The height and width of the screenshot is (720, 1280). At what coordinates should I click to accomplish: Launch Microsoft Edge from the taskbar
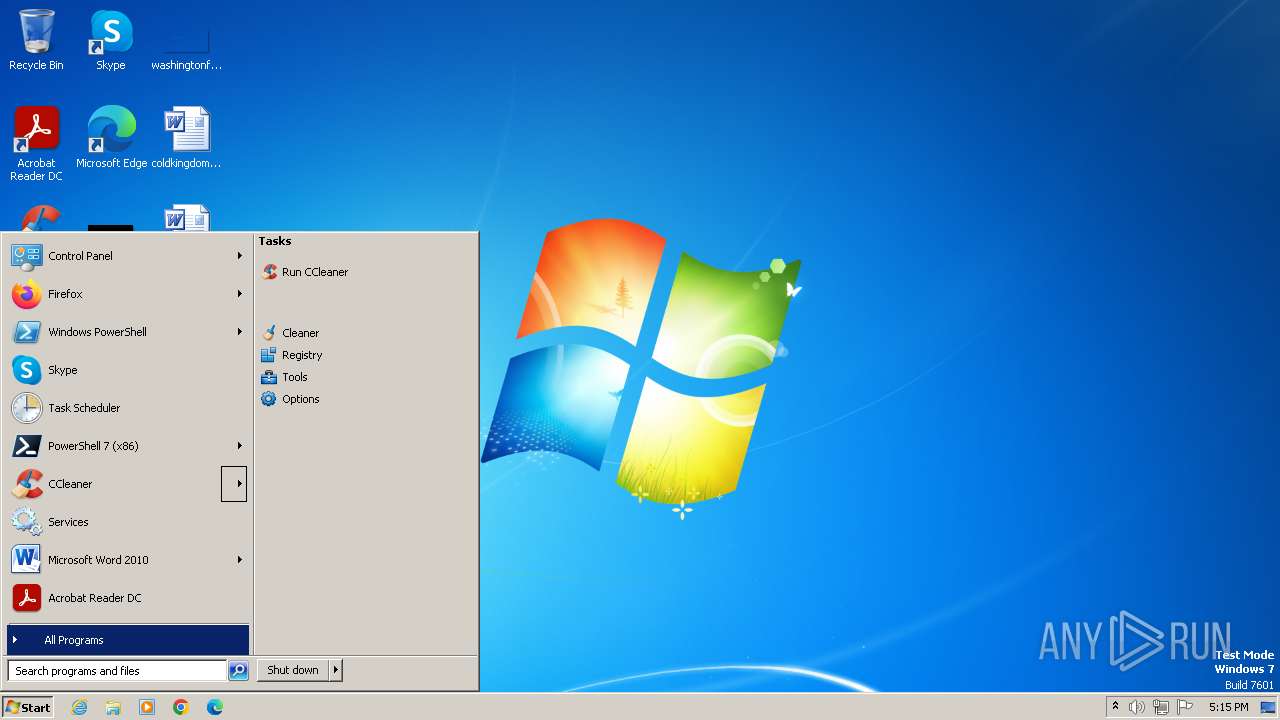coord(215,707)
